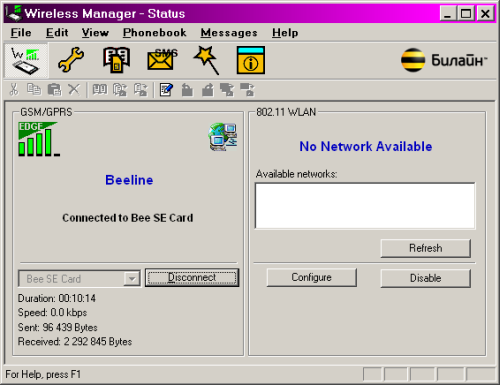Viewport: 500px width, 385px height.
Task: Open the Help menu
Action: pos(285,33)
